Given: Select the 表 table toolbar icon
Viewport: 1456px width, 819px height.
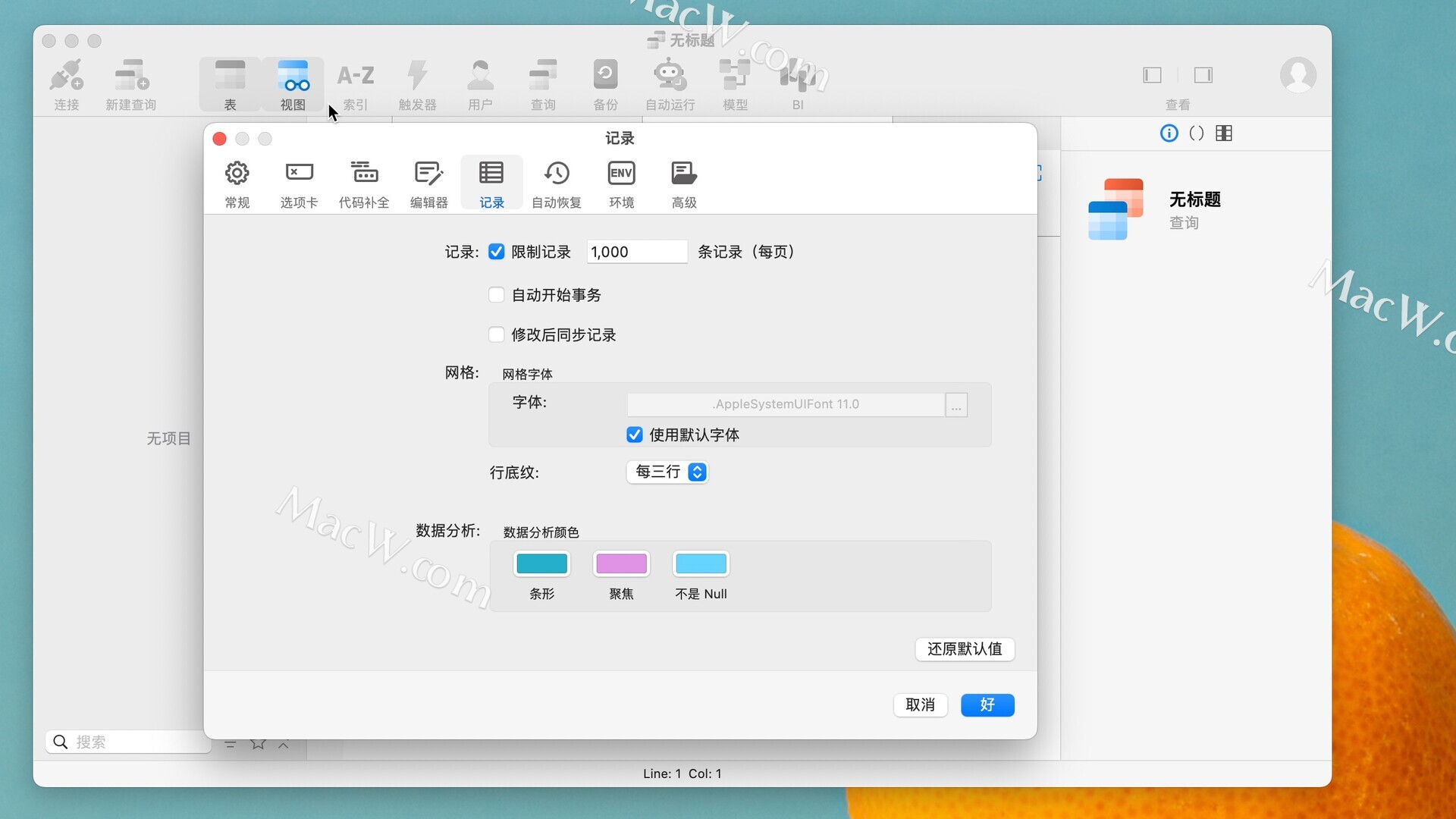Looking at the screenshot, I should click(x=230, y=84).
